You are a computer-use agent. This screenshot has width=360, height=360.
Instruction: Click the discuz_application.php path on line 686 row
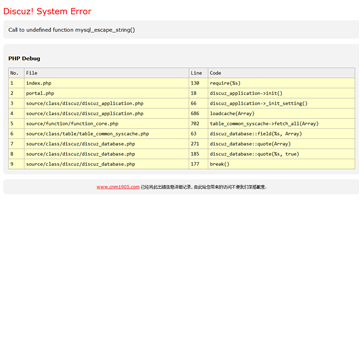[x=107, y=113]
